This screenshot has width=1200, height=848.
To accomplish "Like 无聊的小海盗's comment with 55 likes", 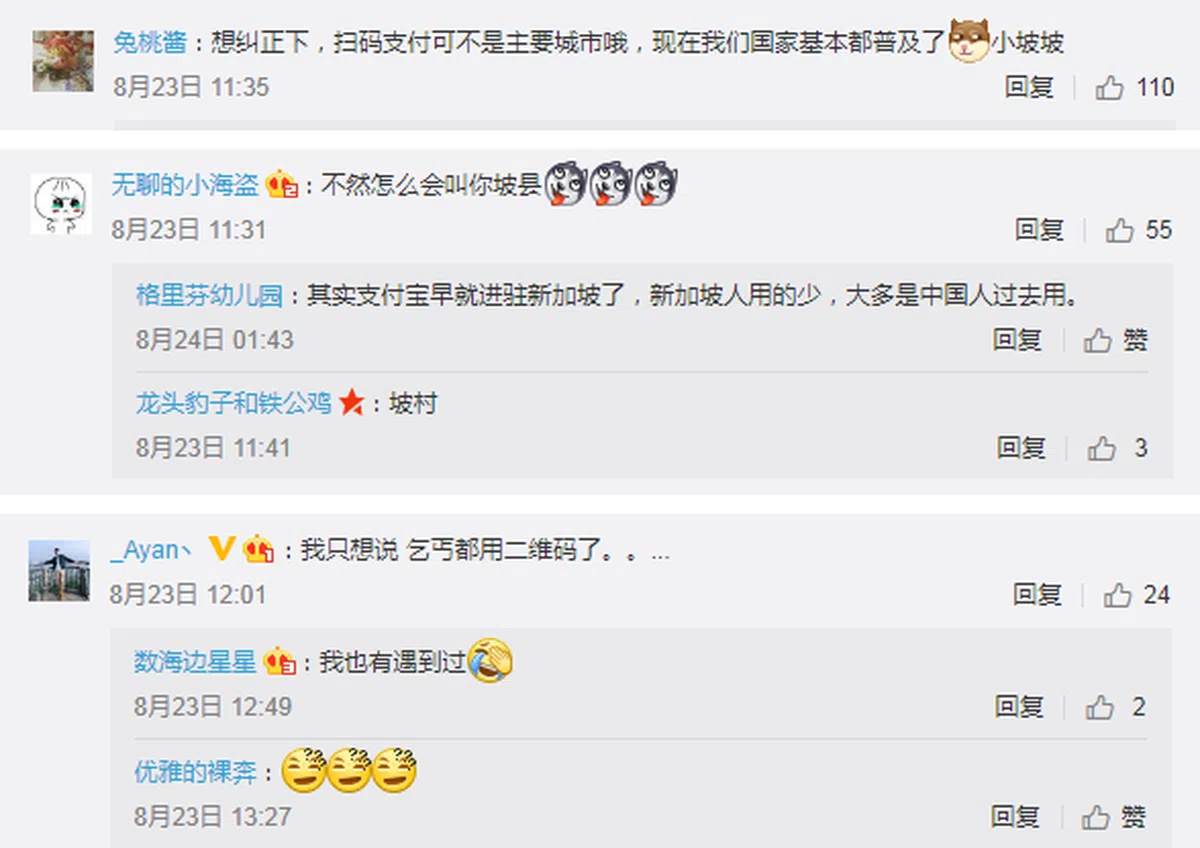I will pos(1119,230).
